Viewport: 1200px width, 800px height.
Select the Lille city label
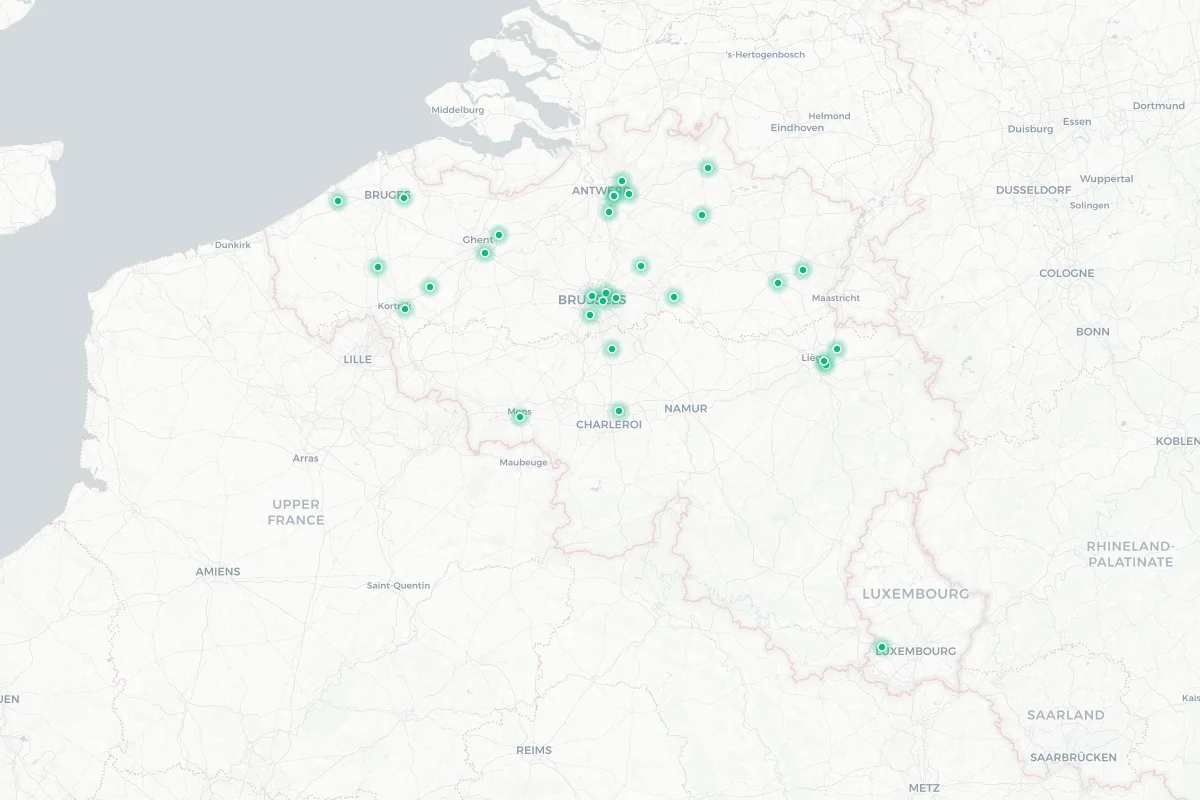point(357,359)
